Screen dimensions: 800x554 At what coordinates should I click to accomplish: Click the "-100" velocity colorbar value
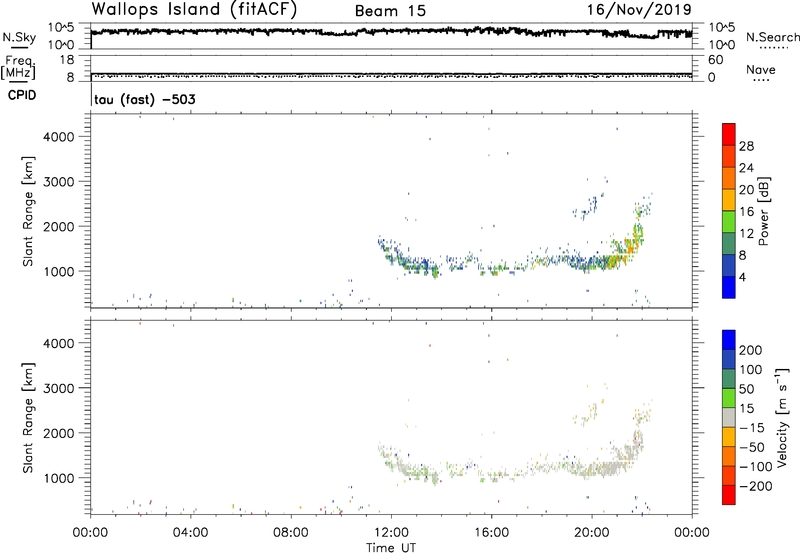(x=755, y=467)
